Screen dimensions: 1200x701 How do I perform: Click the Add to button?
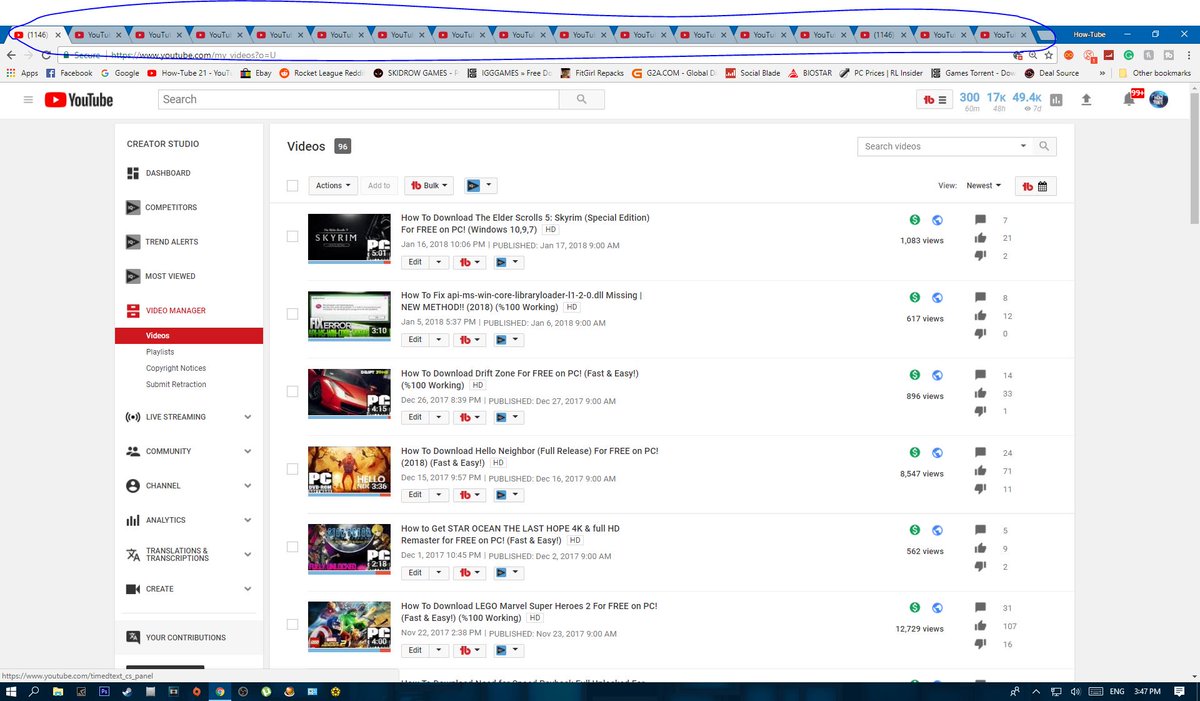(379, 186)
